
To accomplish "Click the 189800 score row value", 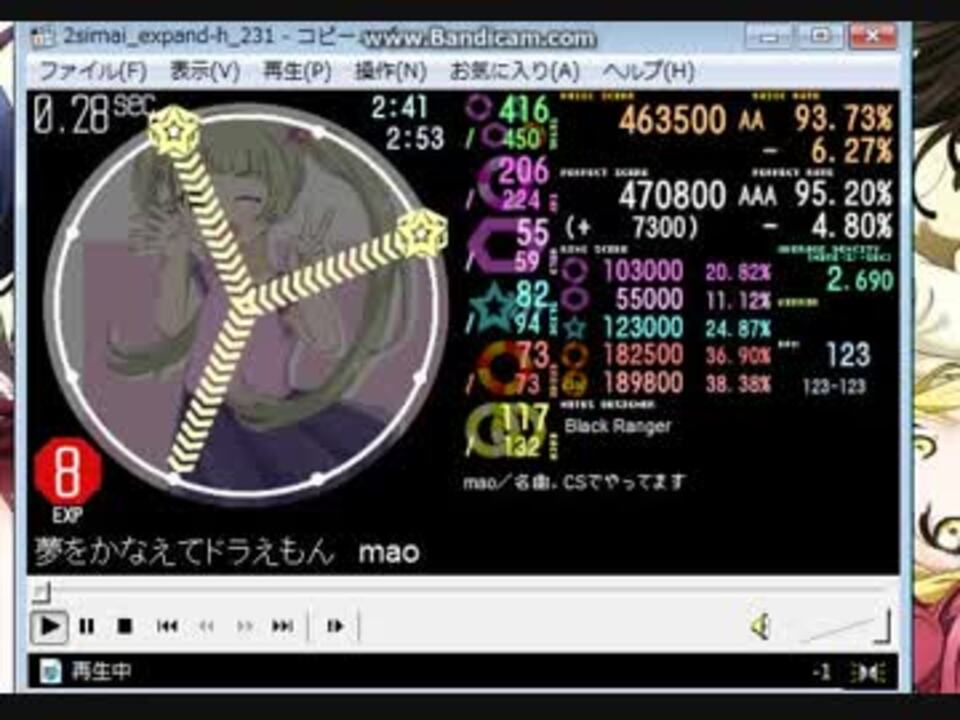I will click(643, 383).
